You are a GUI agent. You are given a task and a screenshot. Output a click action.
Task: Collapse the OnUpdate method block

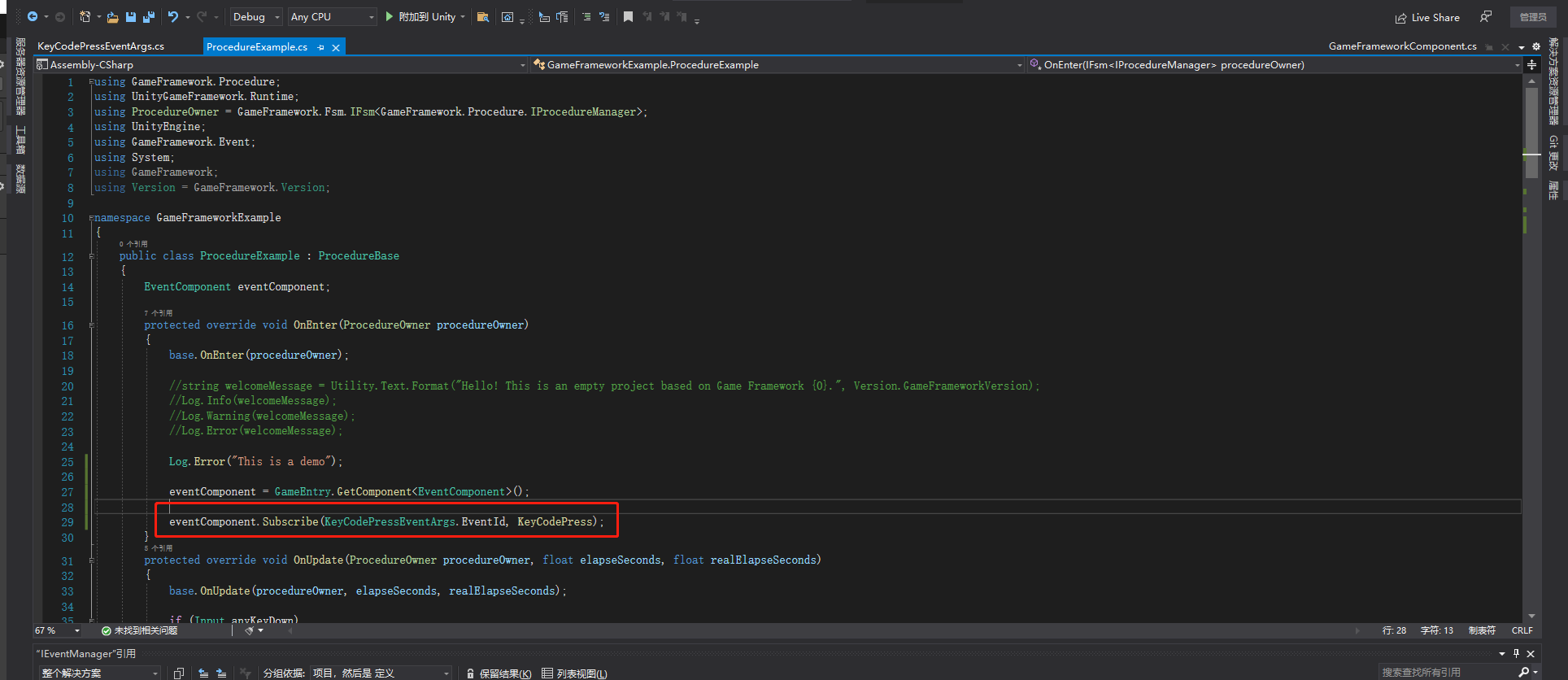tap(91, 560)
